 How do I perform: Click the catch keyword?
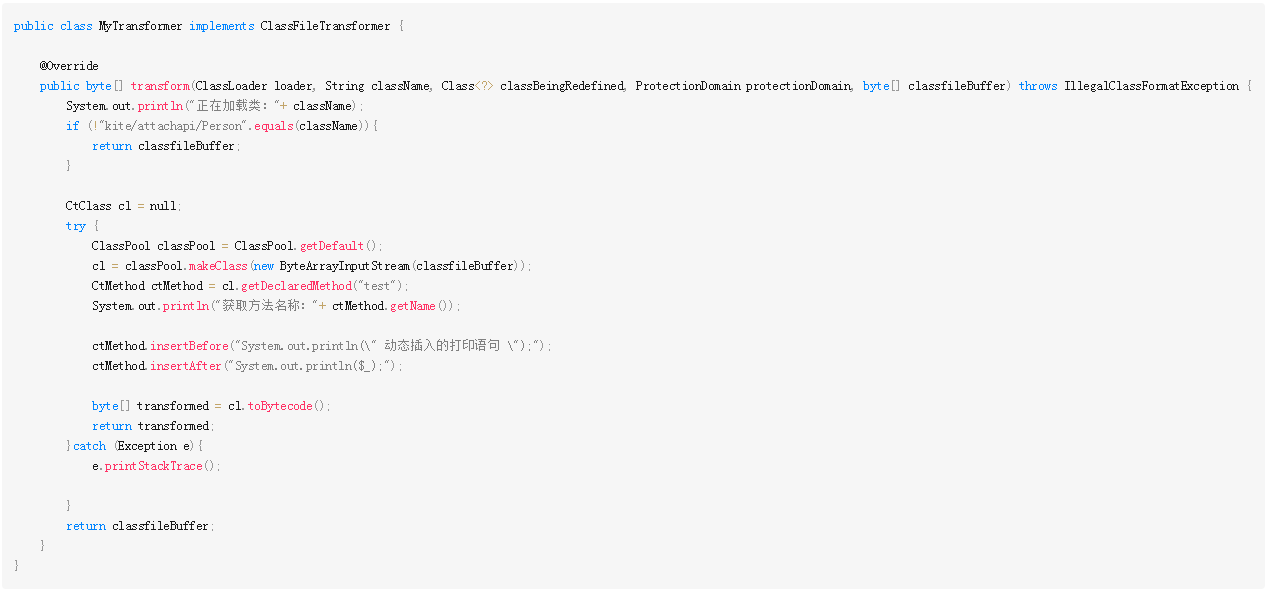click(89, 446)
